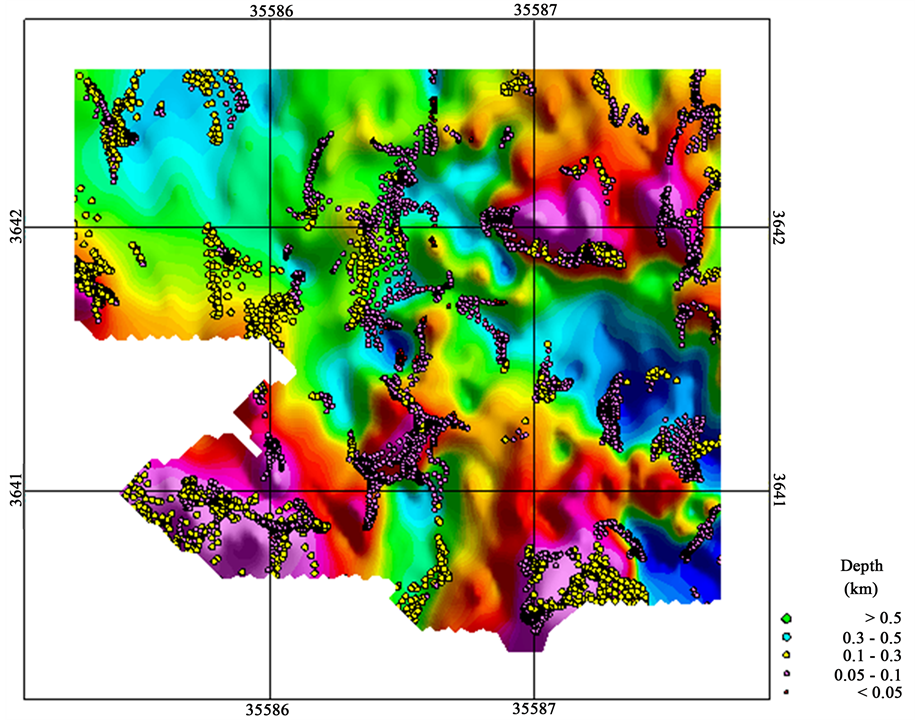This screenshot has width=915, height=720.
Task: Click the pink '0.05 - 0.1' legend symbol
Action: (x=787, y=674)
